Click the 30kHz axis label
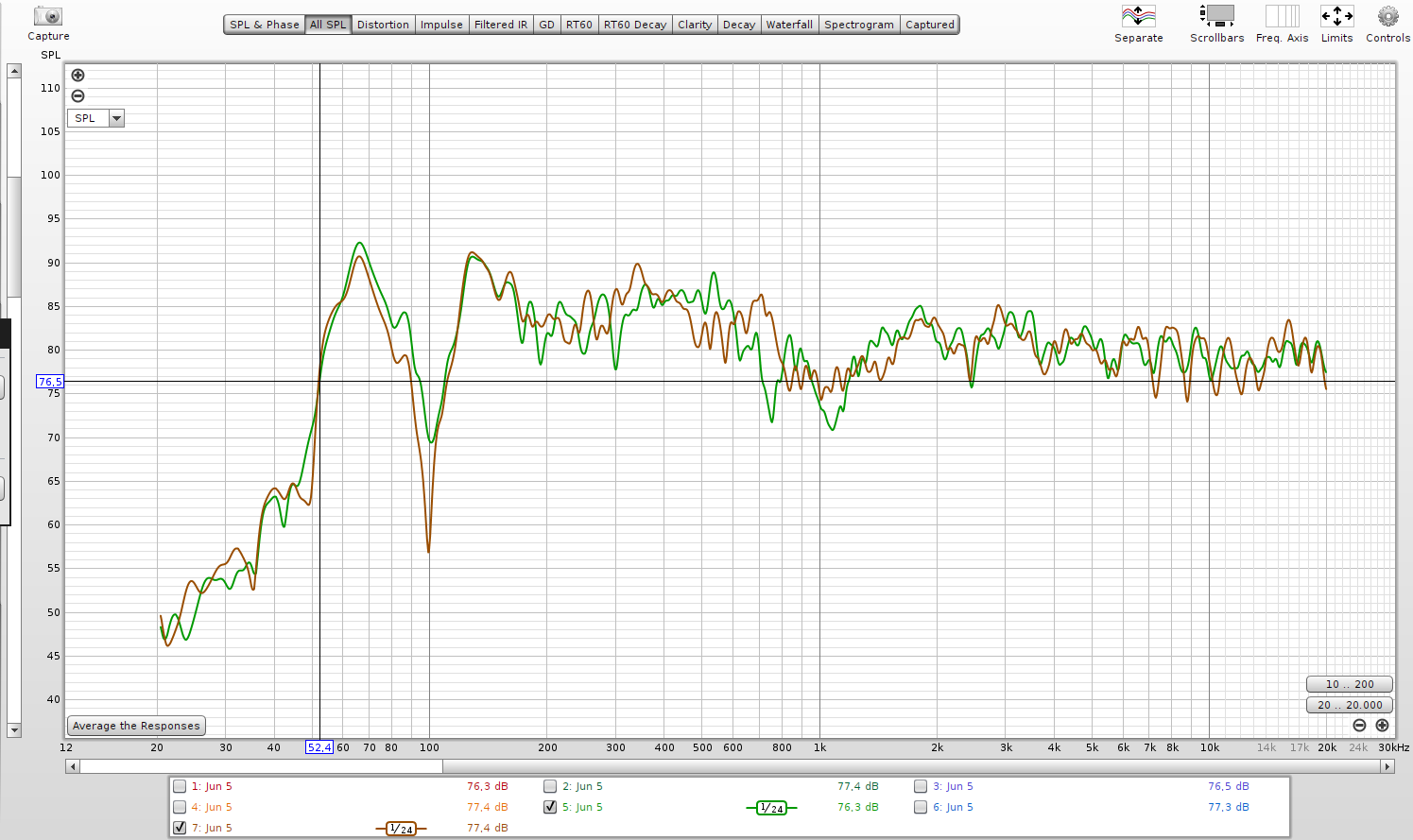This screenshot has width=1413, height=840. (1394, 747)
